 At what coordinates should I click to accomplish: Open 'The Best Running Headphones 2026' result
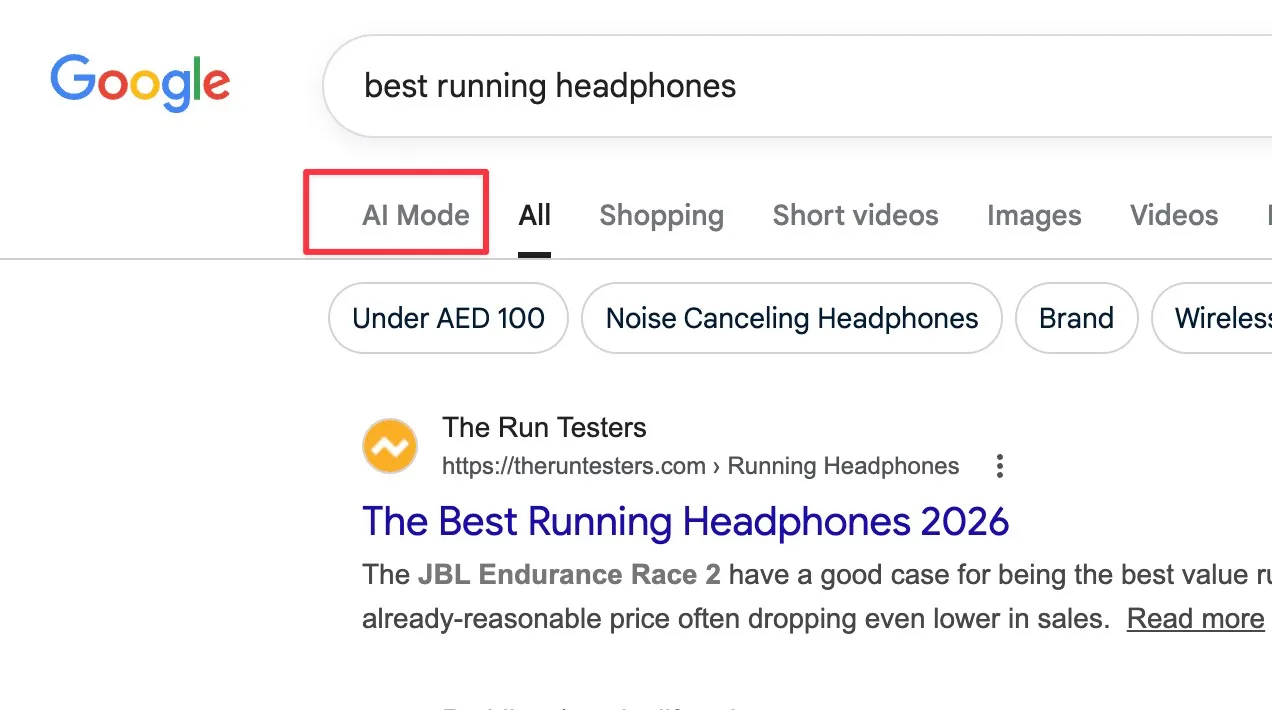(x=685, y=521)
